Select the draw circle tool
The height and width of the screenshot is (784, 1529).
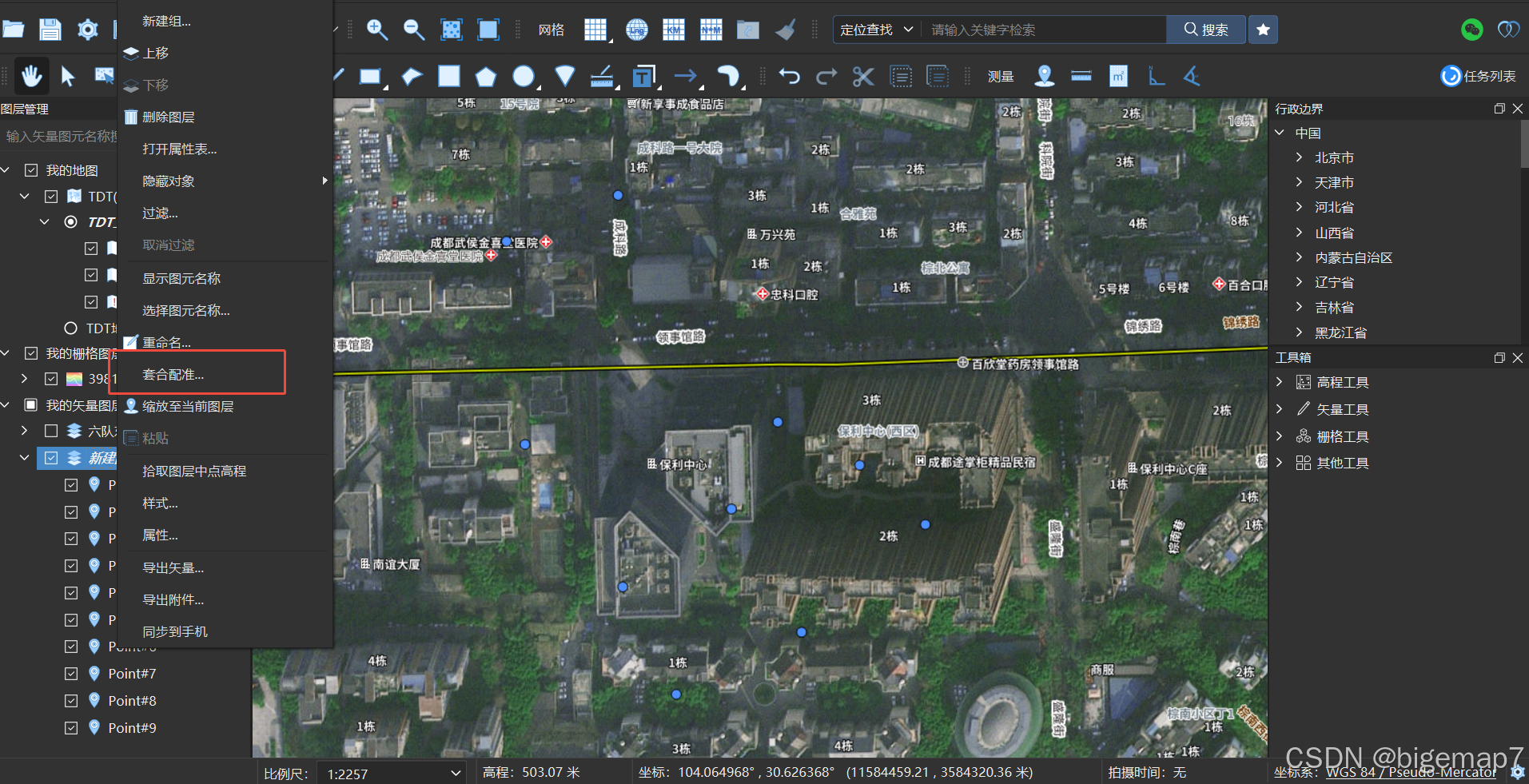point(524,77)
